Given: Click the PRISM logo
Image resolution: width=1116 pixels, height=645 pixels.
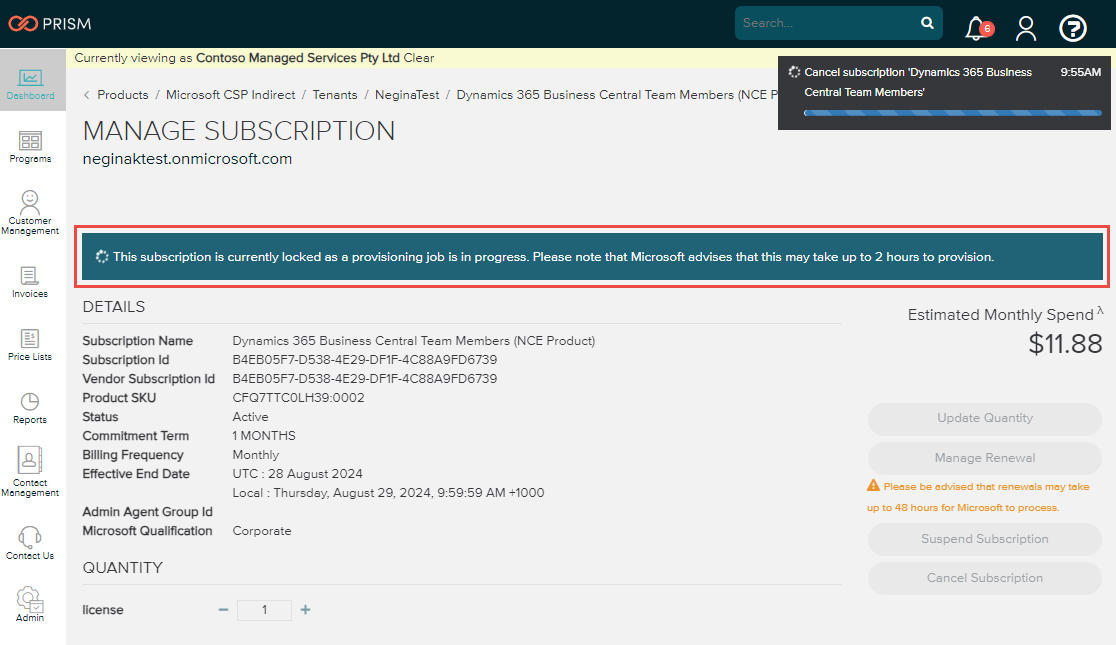Looking at the screenshot, I should click(x=50, y=23).
